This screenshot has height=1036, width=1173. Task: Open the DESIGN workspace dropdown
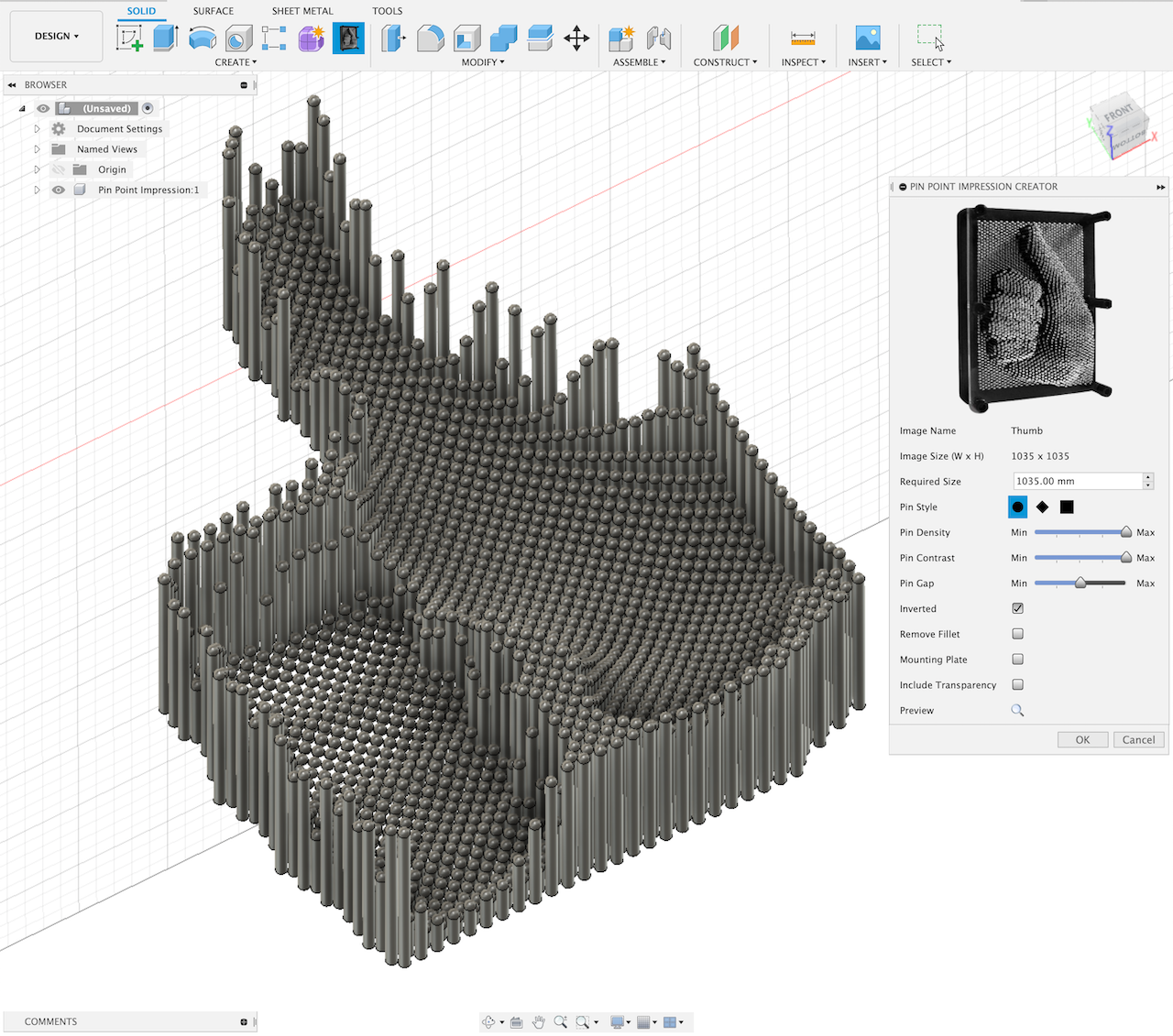point(57,37)
